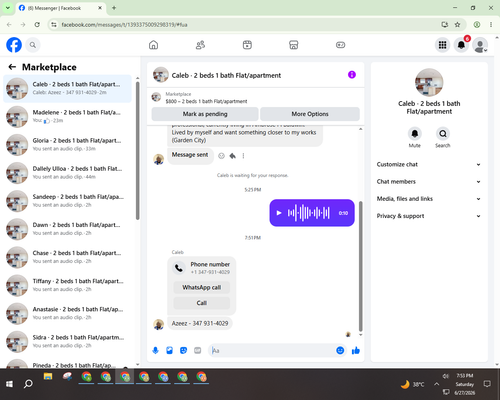Click the back arrow beside Marketplace
Viewport: 500px width, 400px height.
(12, 67)
